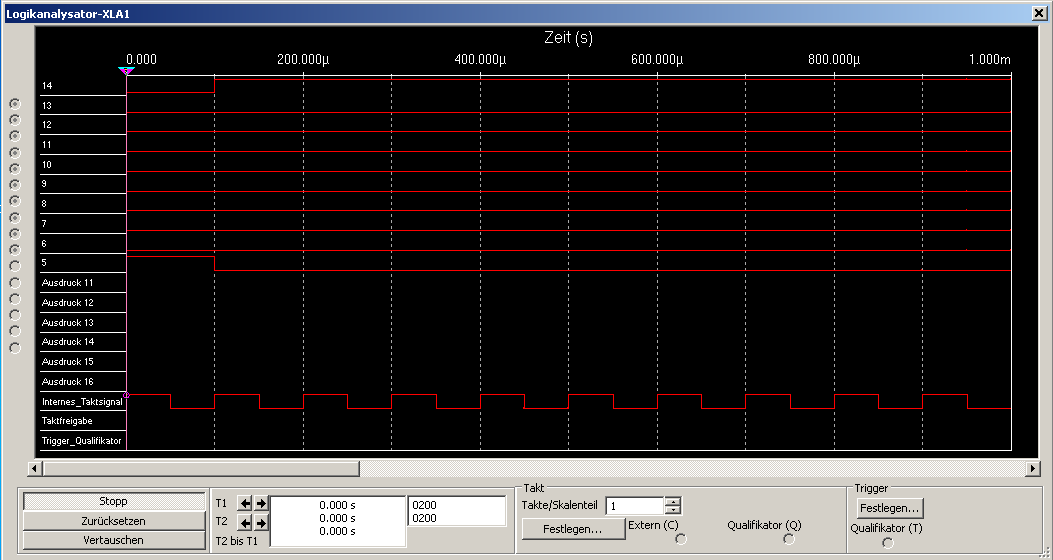Close the Logikanalysator-XLA1 window
The width and height of the screenshot is (1053, 560).
coord(1039,13)
